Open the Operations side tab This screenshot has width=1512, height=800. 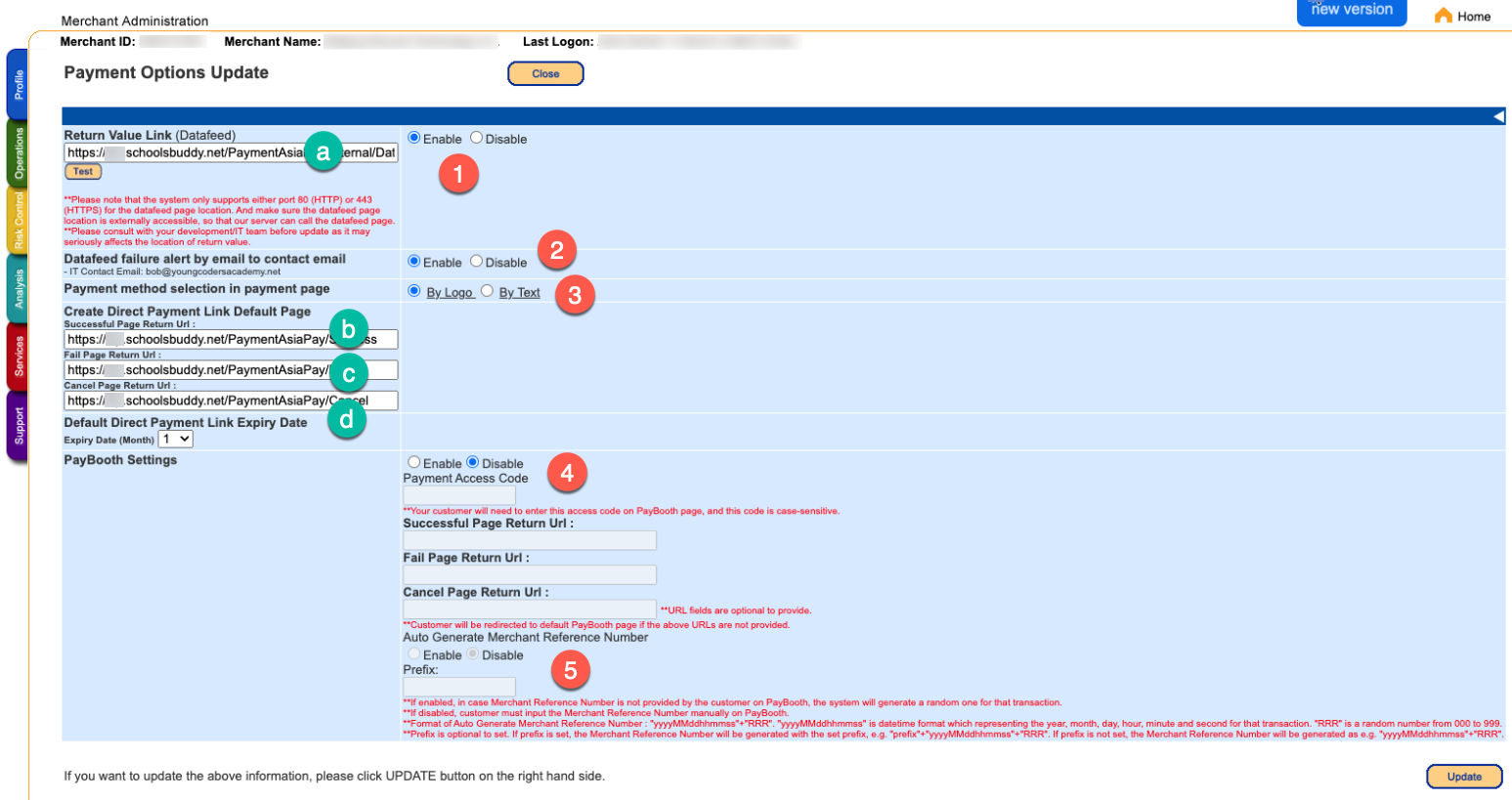pyautogui.click(x=19, y=153)
